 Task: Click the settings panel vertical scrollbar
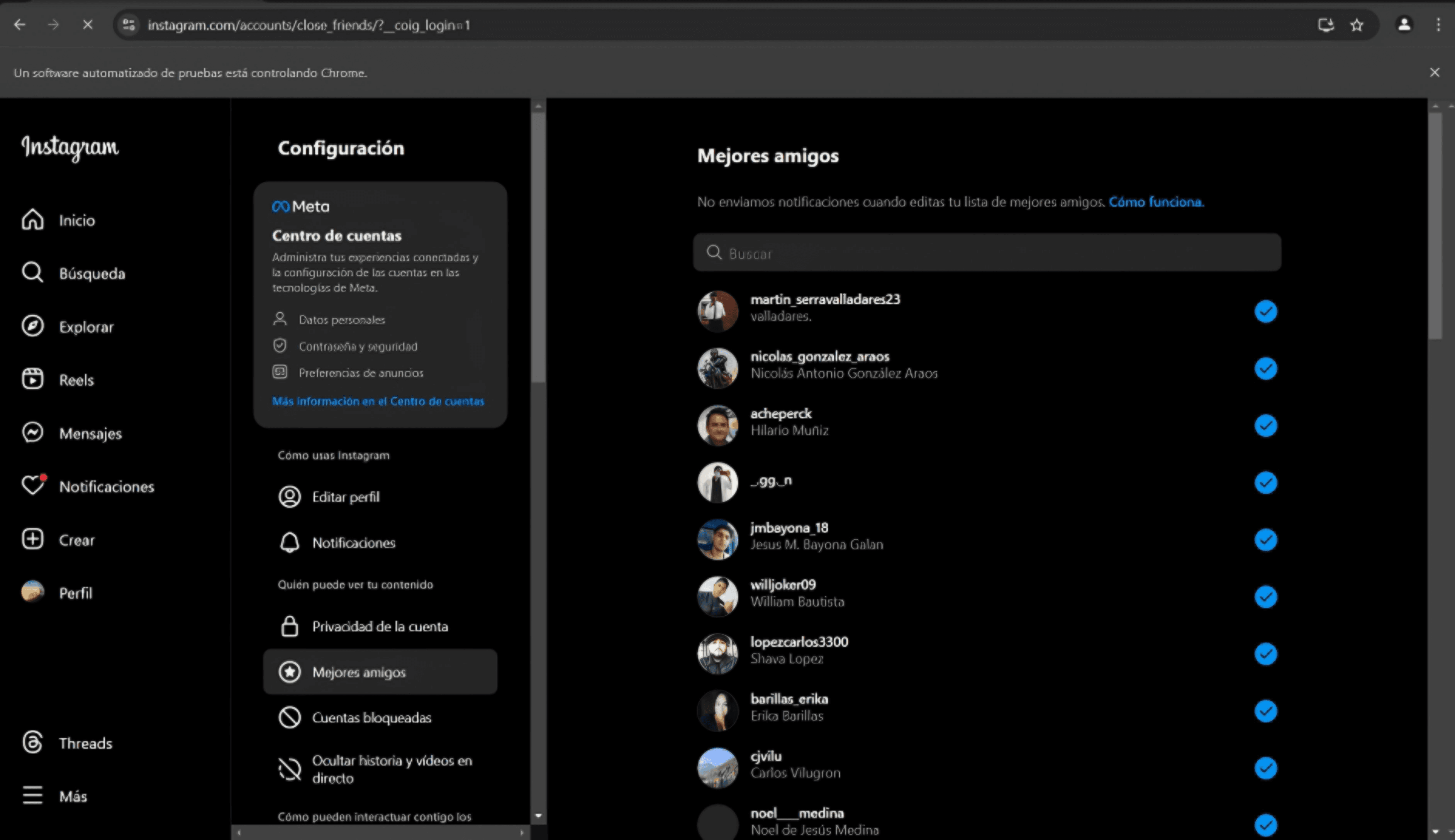[x=538, y=247]
